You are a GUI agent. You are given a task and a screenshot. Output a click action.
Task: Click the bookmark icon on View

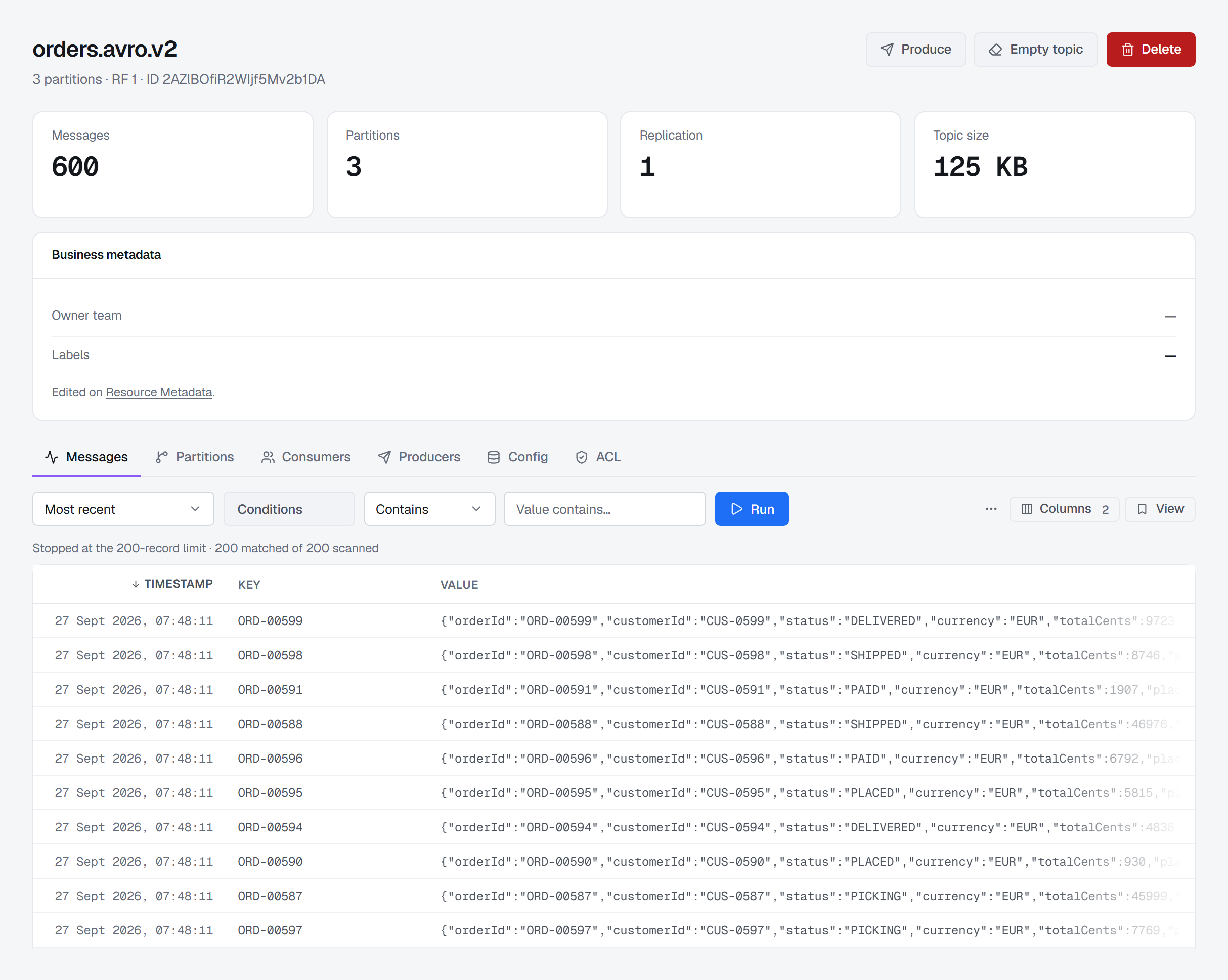point(1142,509)
